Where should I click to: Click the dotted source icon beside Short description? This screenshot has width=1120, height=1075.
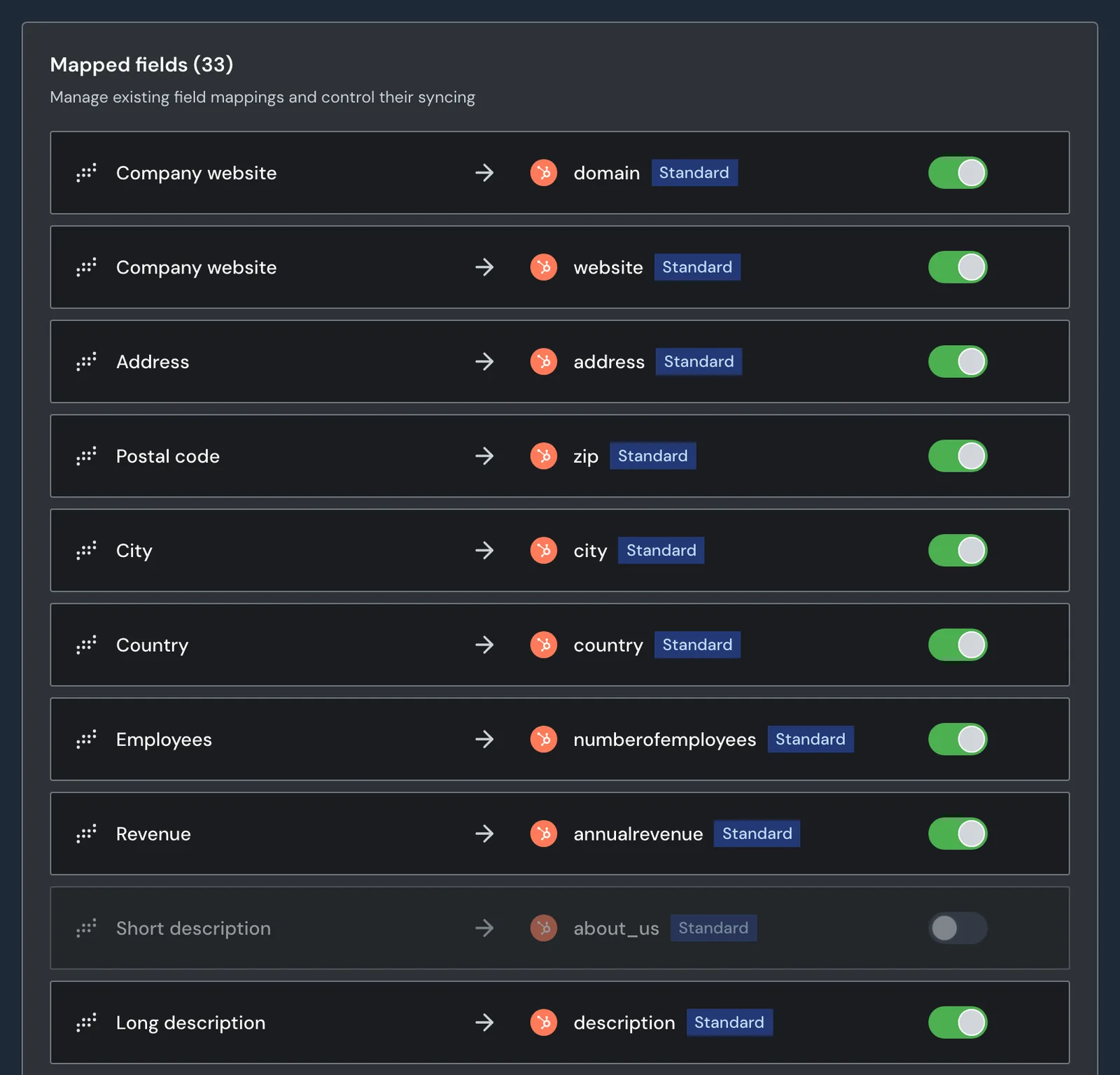coord(86,928)
